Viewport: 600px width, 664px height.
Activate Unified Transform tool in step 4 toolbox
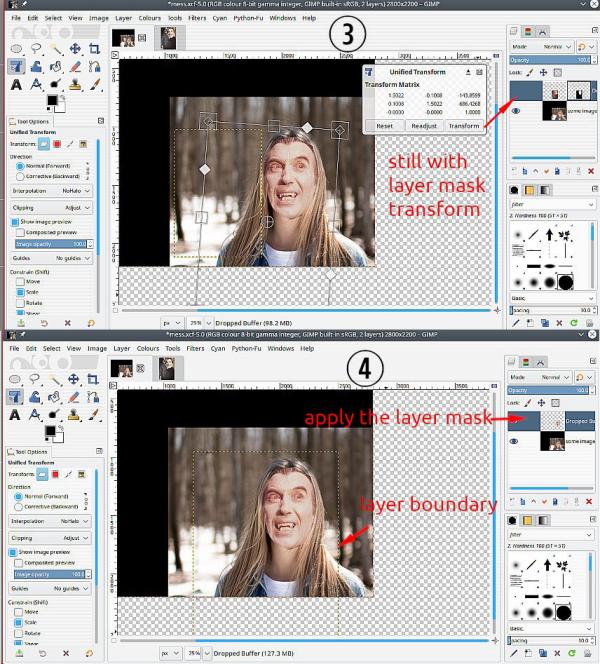[14, 397]
